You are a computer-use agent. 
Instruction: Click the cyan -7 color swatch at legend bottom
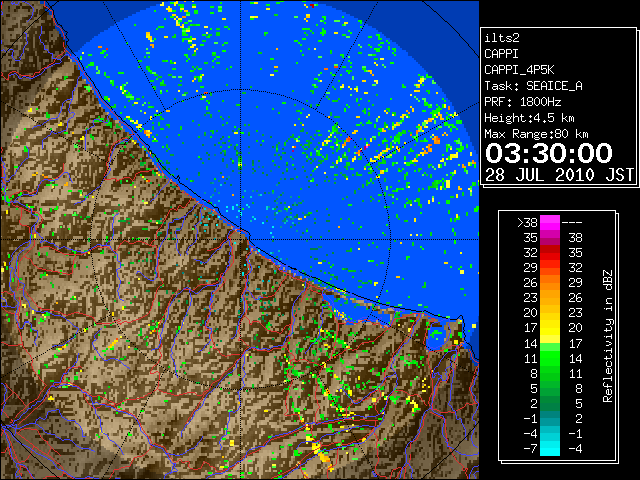pos(550,449)
